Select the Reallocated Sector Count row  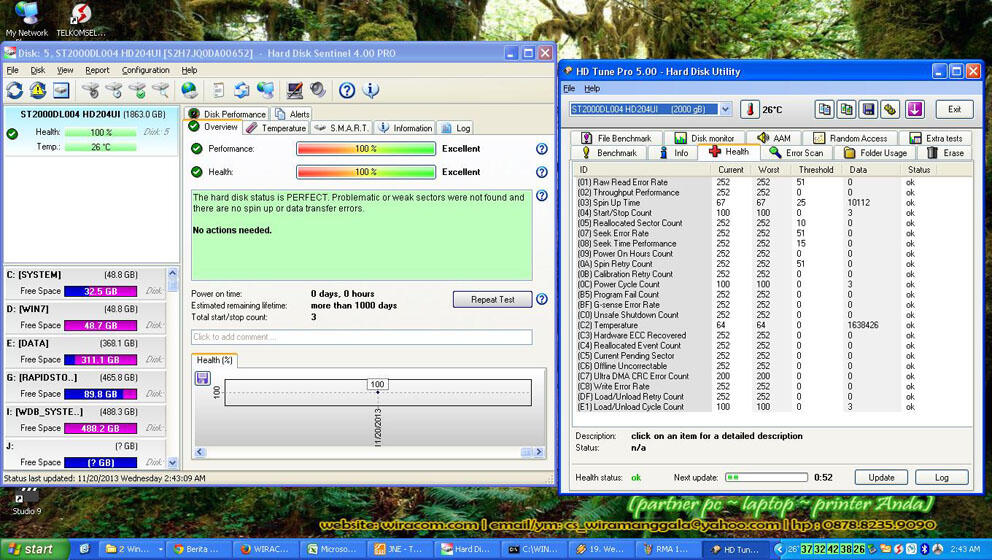(x=772, y=223)
